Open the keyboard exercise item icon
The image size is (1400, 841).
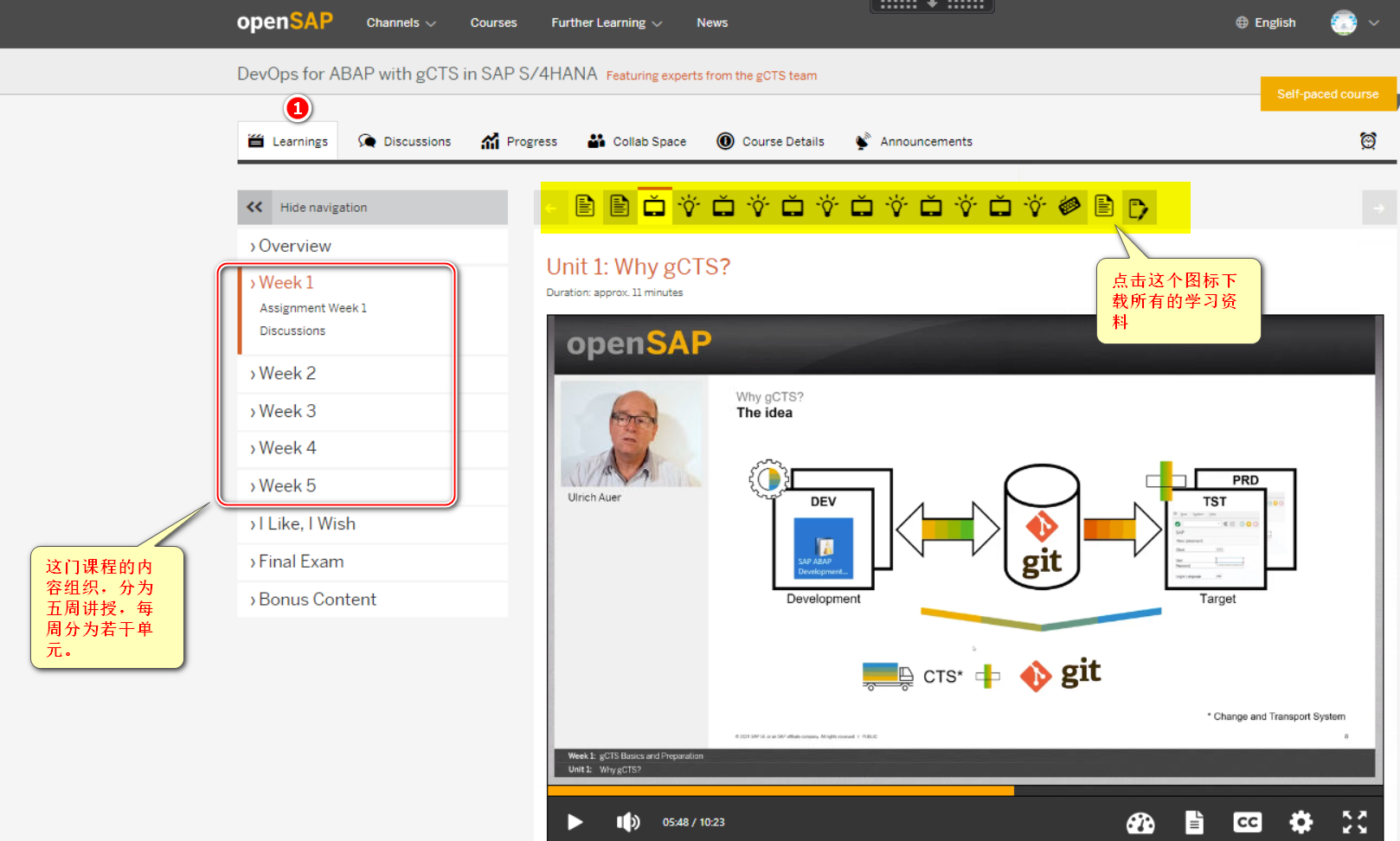pyautogui.click(x=1069, y=207)
